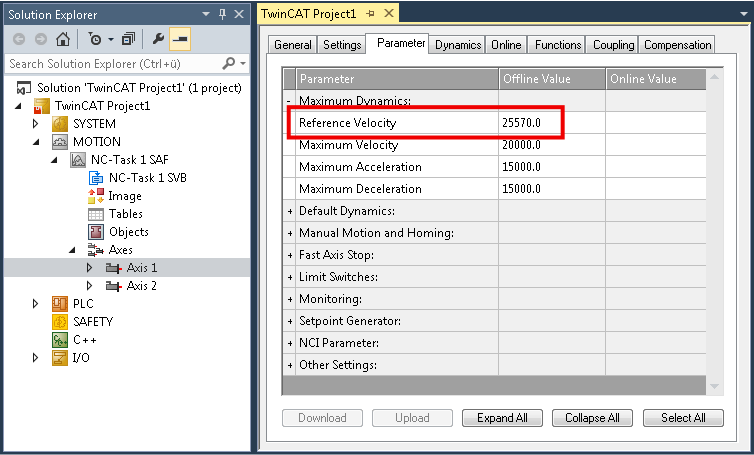Viewport: 754px width, 455px height.
Task: Click the MOTION node icon
Action: [60, 142]
